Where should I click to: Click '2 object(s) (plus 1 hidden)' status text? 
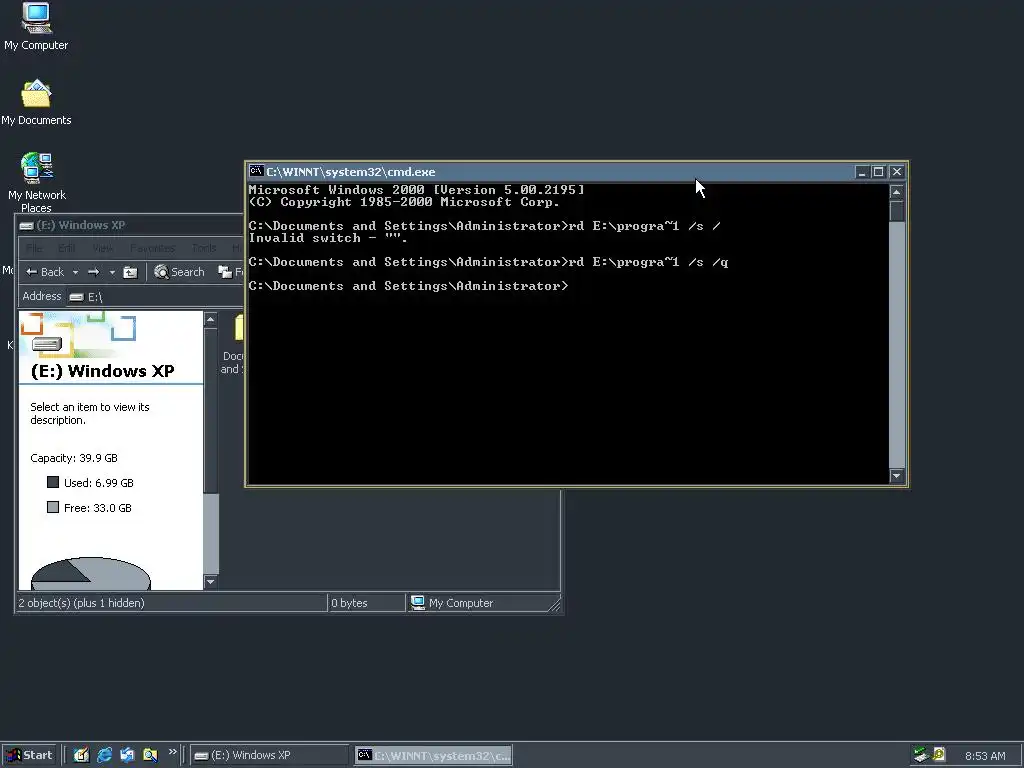tap(82, 603)
